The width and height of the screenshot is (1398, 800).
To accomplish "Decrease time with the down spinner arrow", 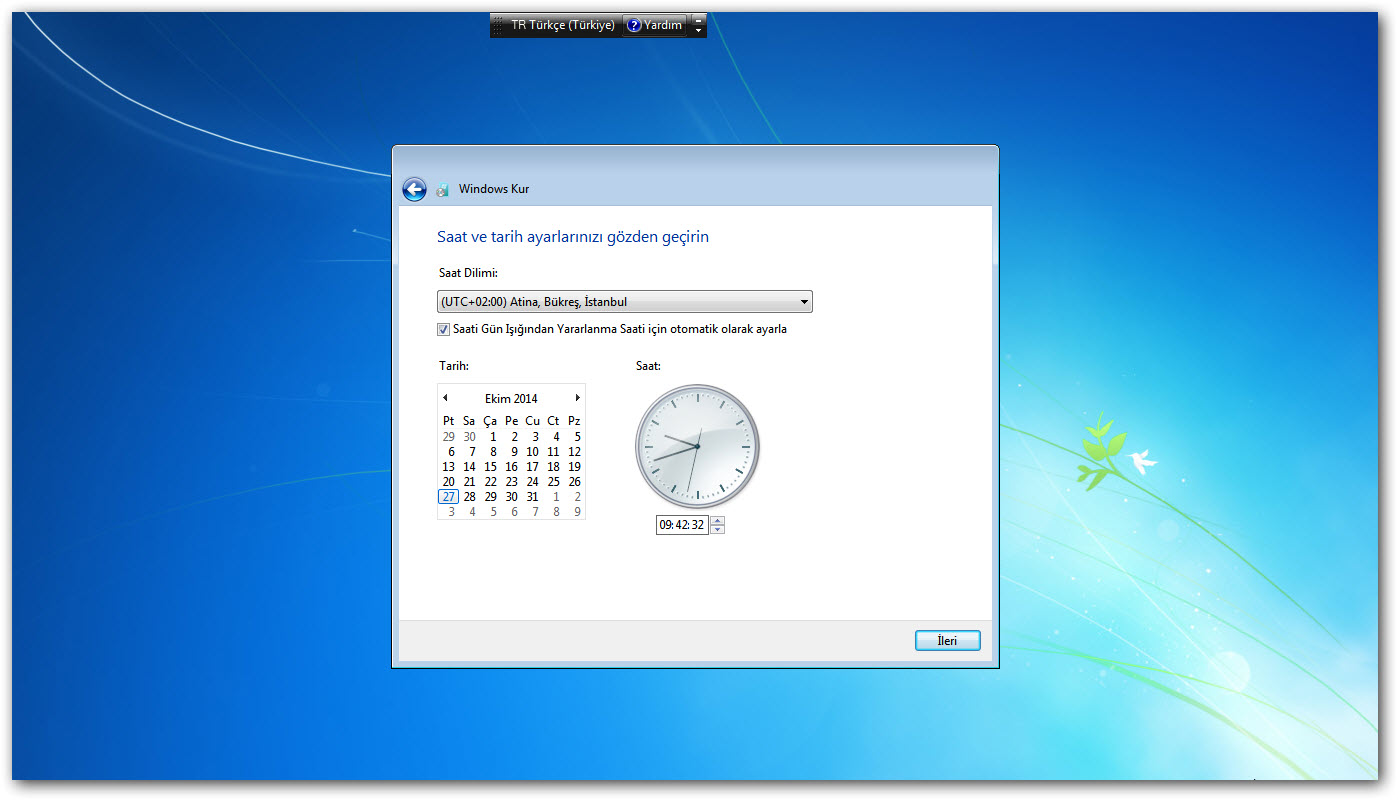I will pos(717,529).
